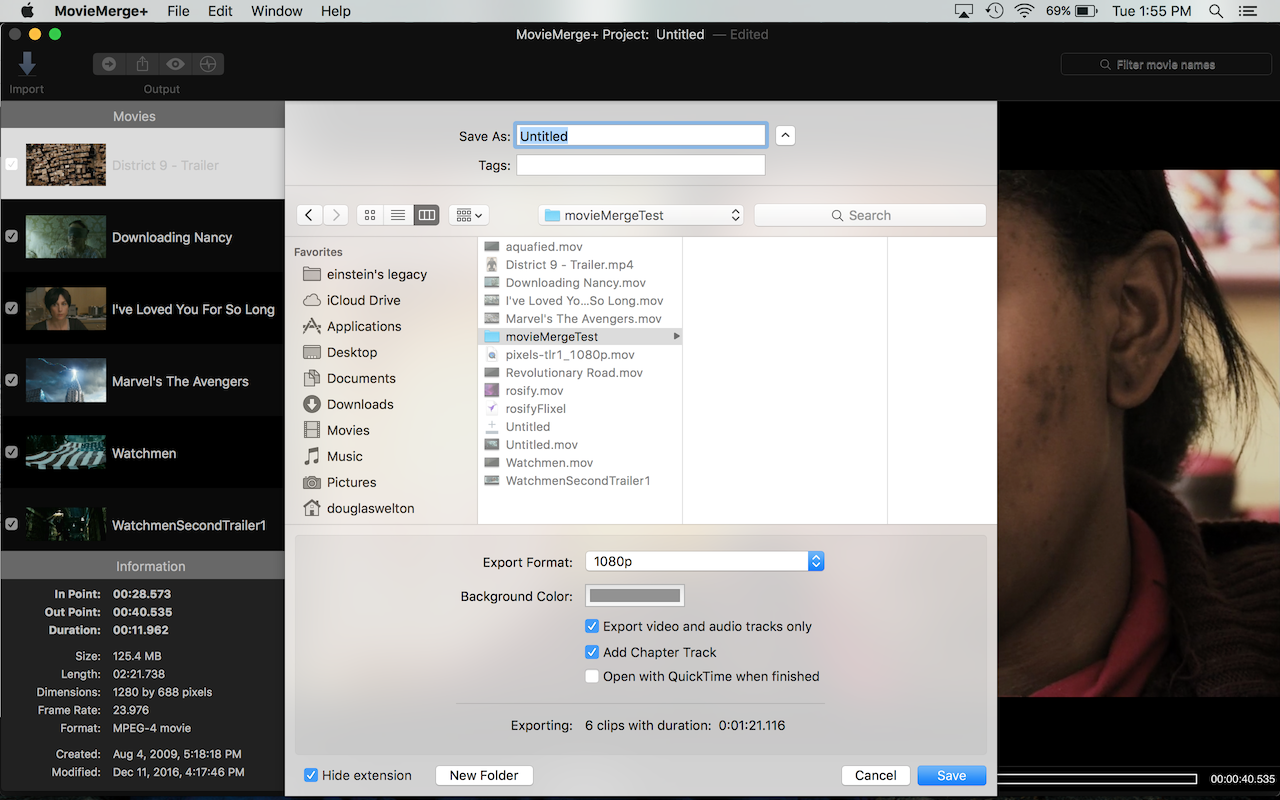1280x800 pixels.
Task: Click the Cancel button
Action: click(x=876, y=775)
